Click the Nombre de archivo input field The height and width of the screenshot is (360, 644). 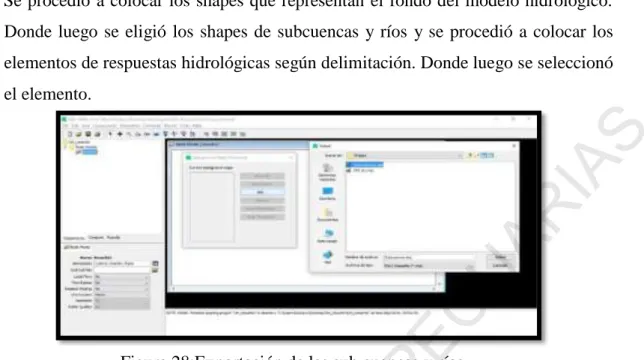click(x=429, y=257)
